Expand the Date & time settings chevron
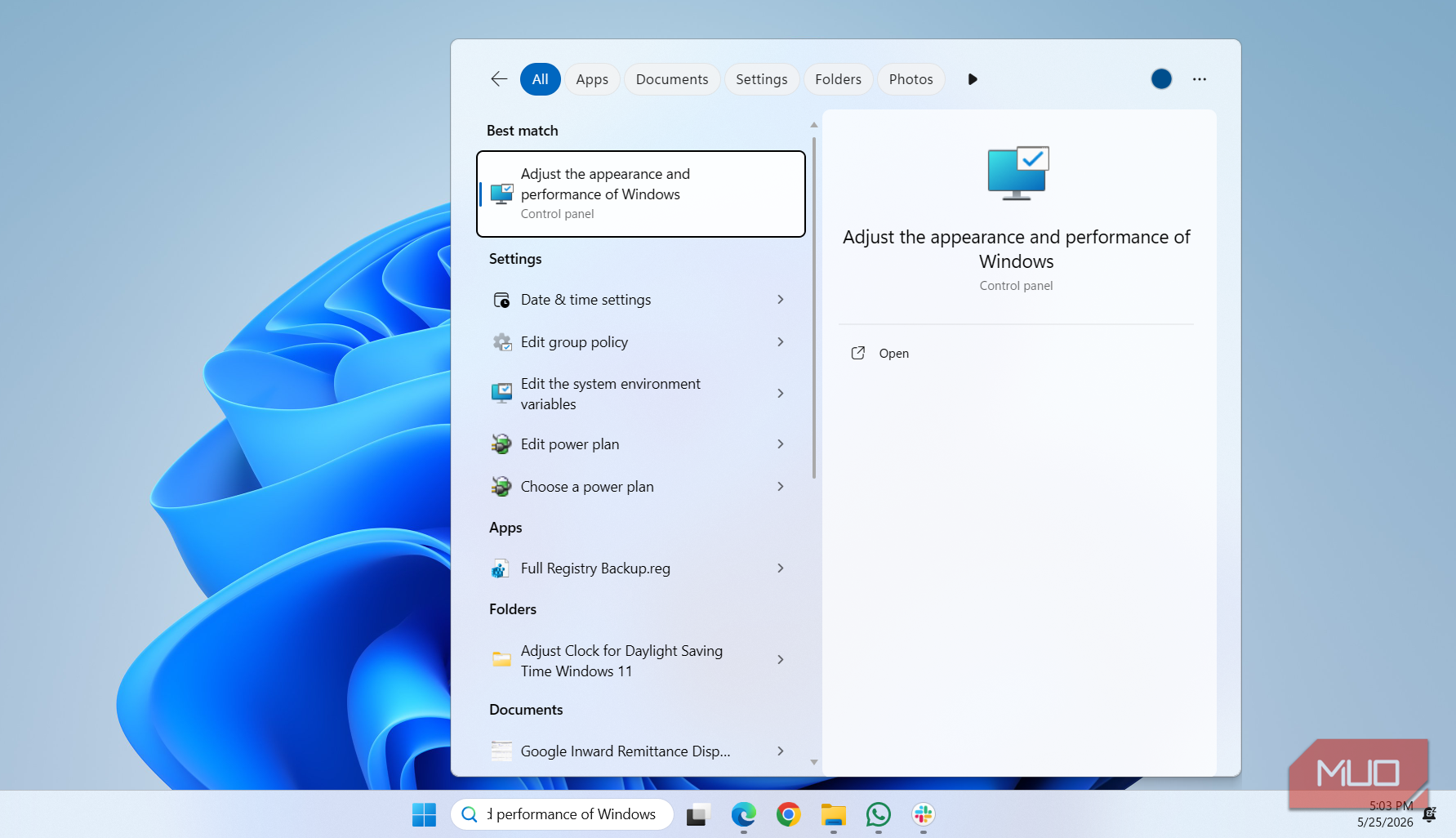 tap(781, 300)
